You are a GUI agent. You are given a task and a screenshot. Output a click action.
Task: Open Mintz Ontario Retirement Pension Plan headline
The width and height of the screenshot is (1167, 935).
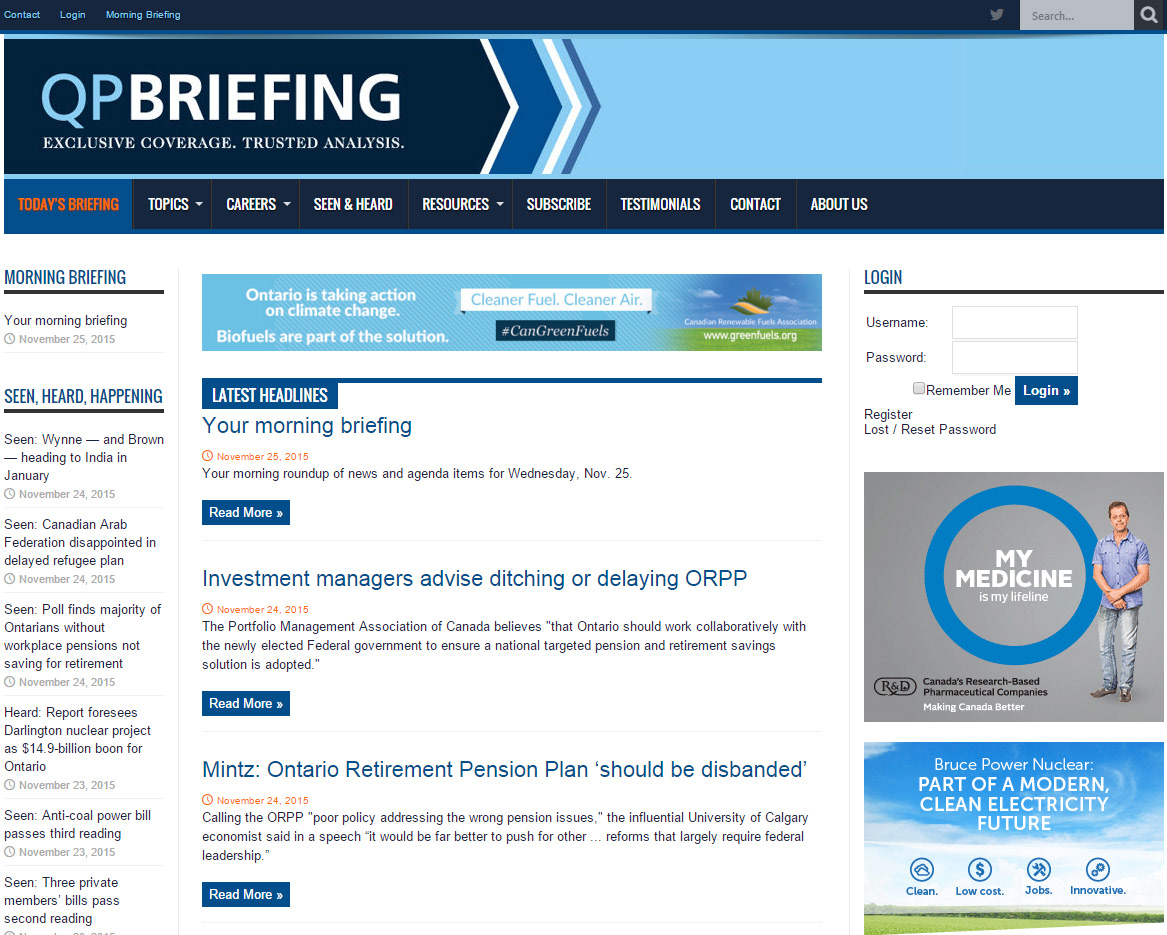[504, 770]
